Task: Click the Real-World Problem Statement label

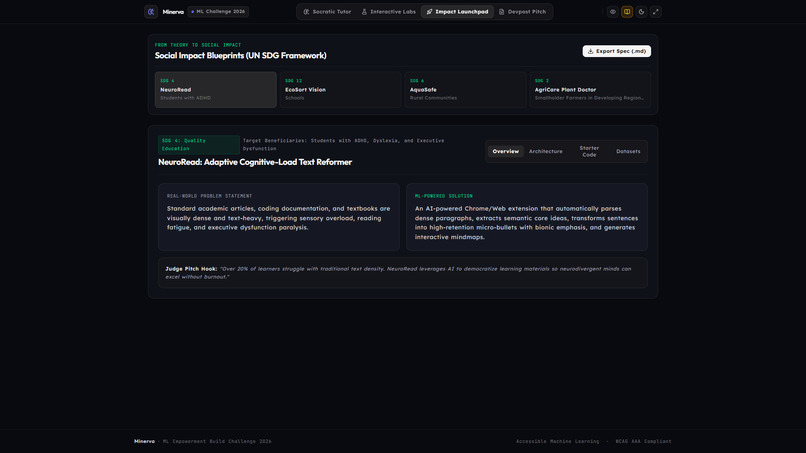Action: (x=209, y=196)
